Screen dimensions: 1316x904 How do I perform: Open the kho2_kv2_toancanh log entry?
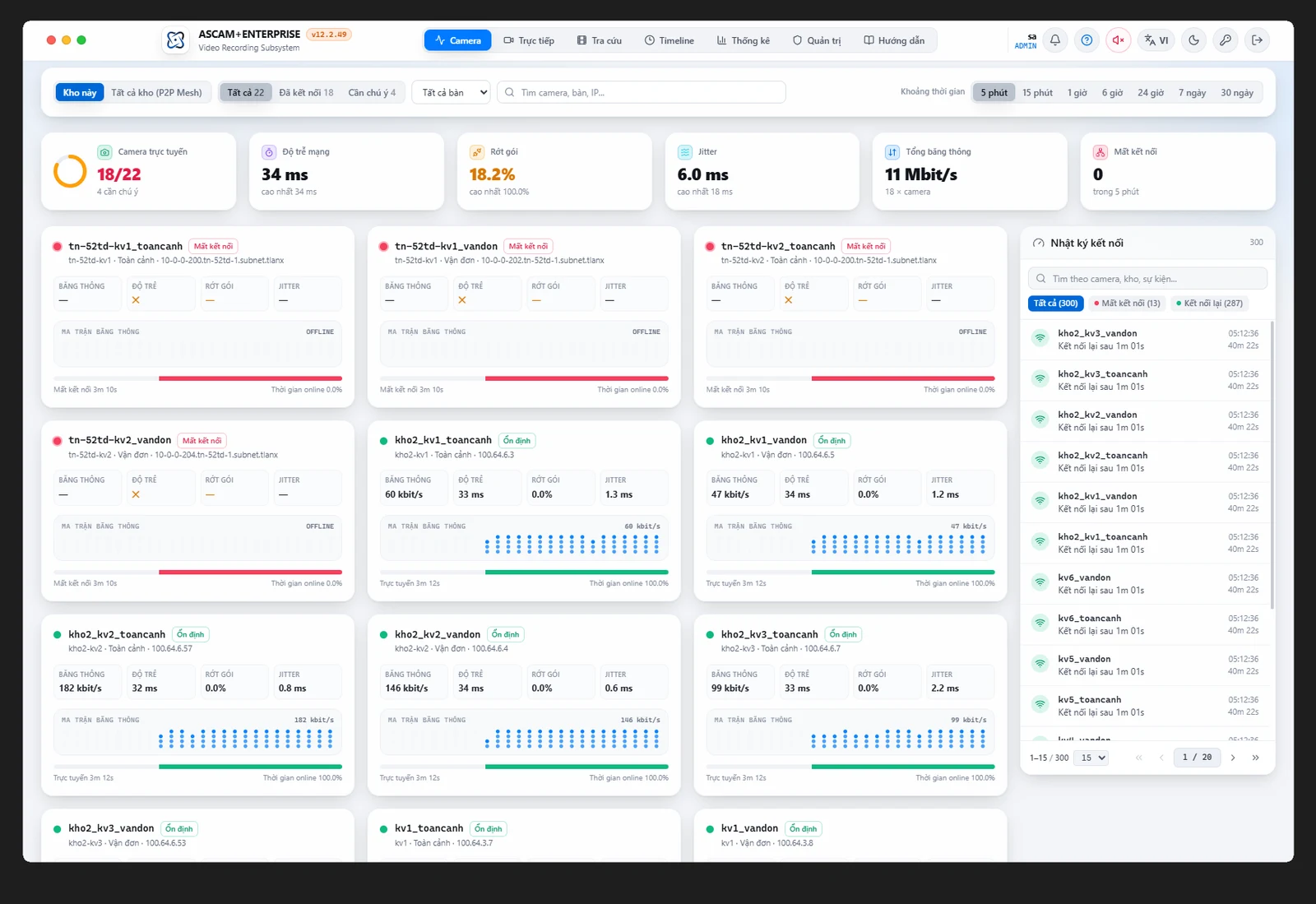1147,461
